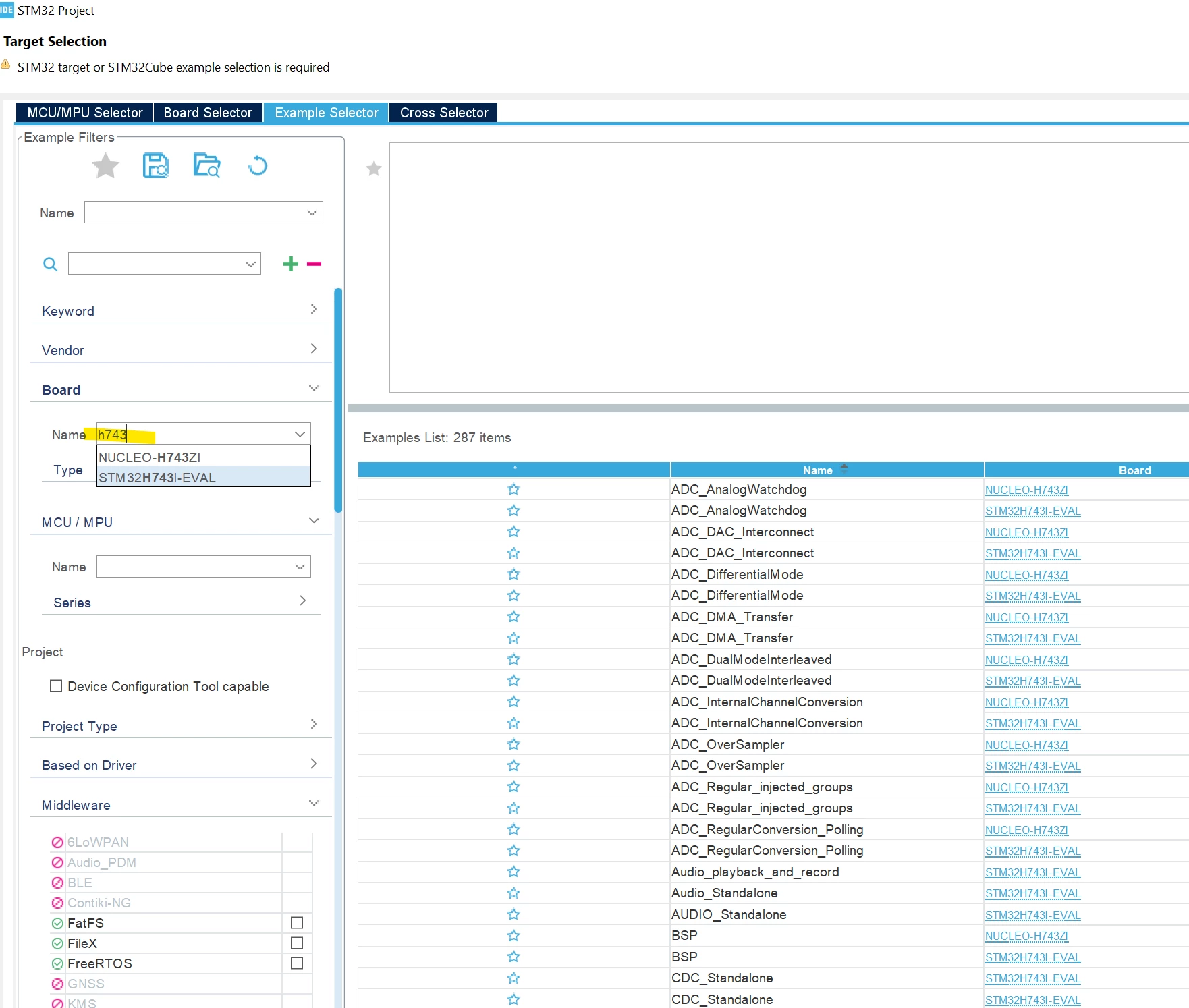
Task: Load saved searches folder icon
Action: (x=206, y=166)
